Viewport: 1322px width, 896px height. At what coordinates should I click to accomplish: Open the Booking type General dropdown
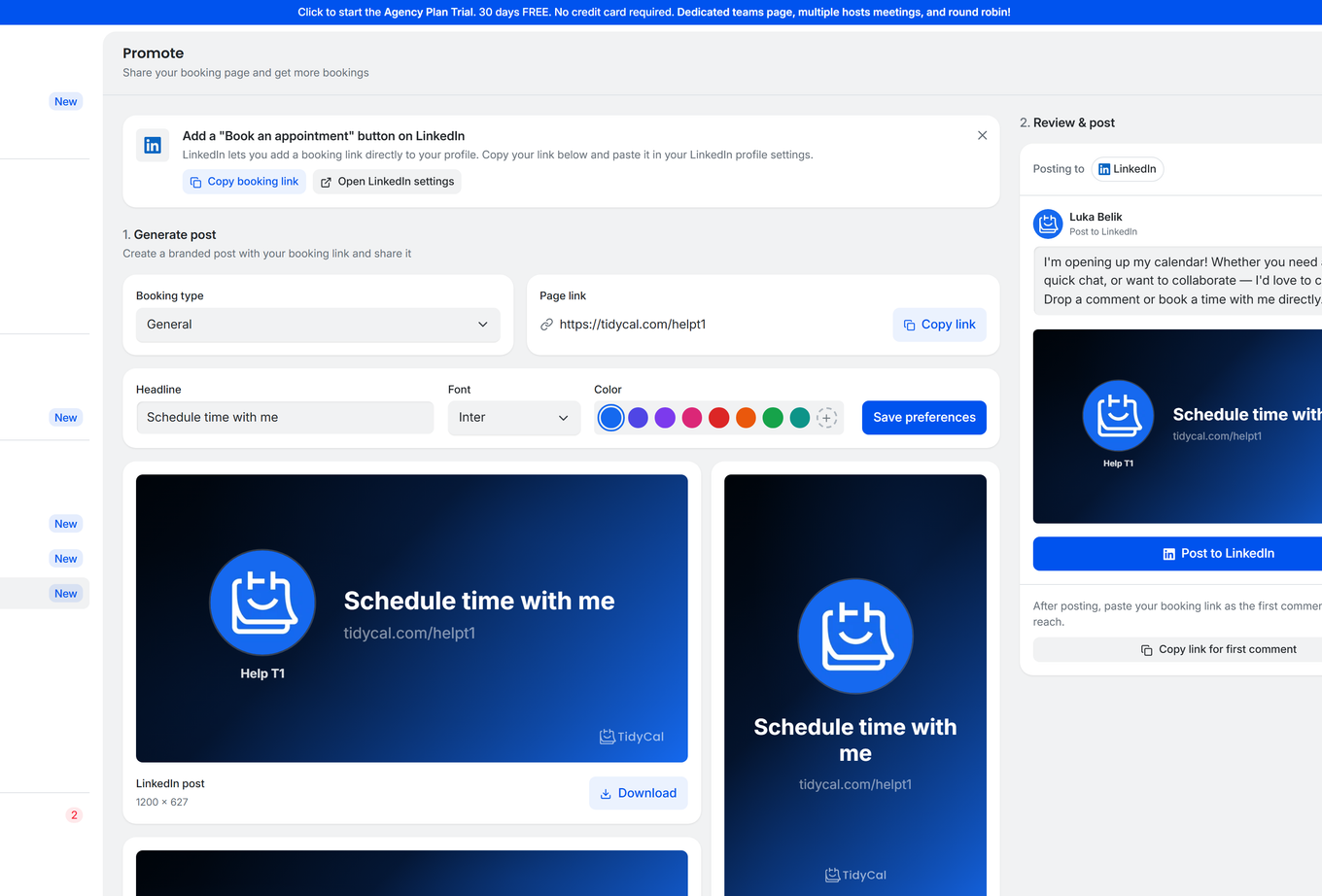(318, 325)
